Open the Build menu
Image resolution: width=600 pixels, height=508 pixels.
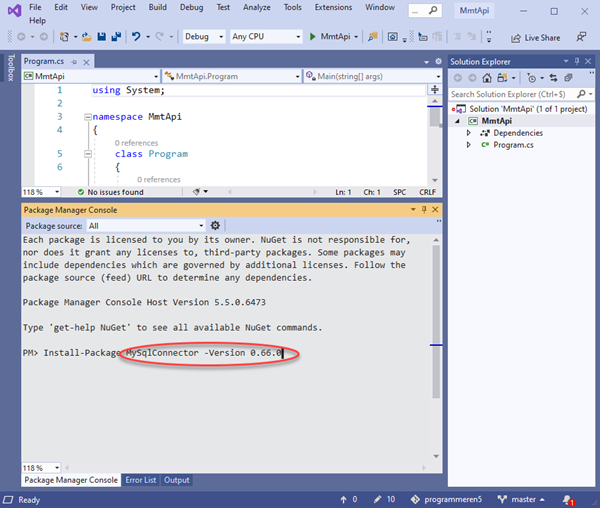click(158, 7)
